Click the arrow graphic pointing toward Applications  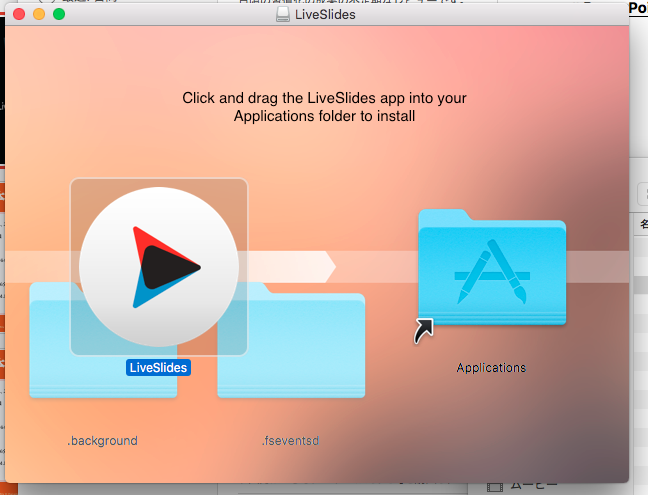(x=291, y=267)
